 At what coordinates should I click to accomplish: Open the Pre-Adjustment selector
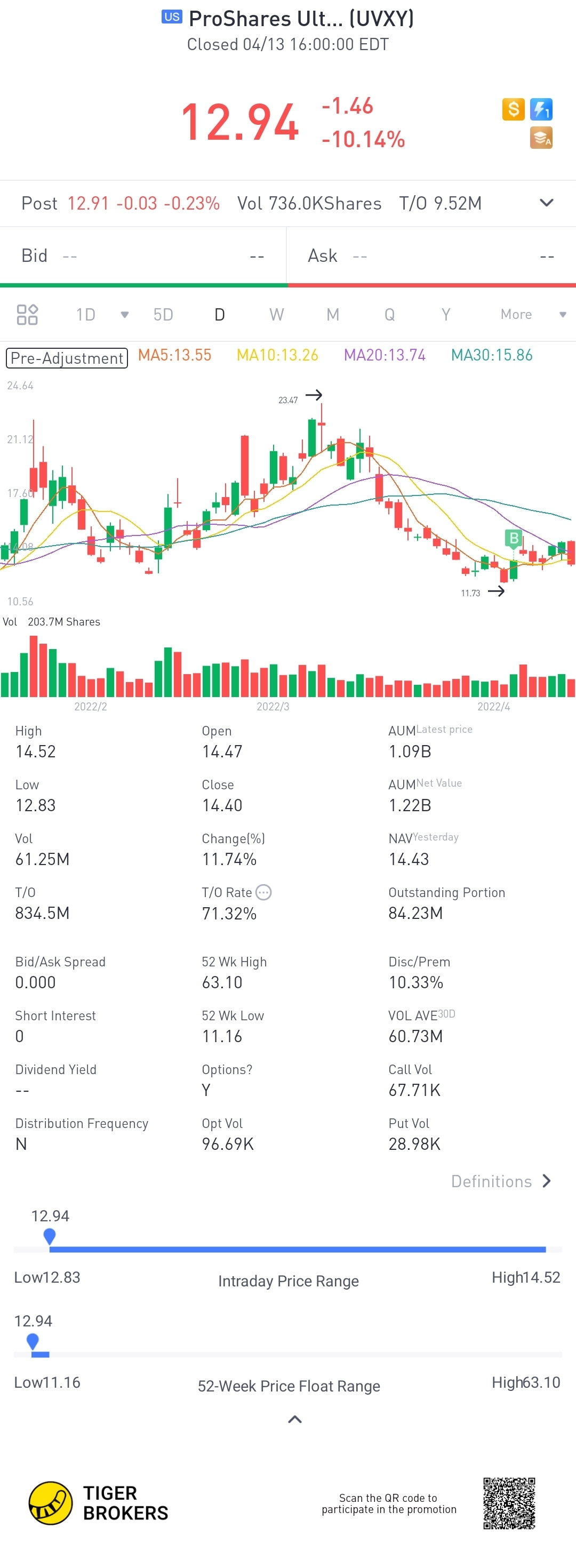(67, 358)
